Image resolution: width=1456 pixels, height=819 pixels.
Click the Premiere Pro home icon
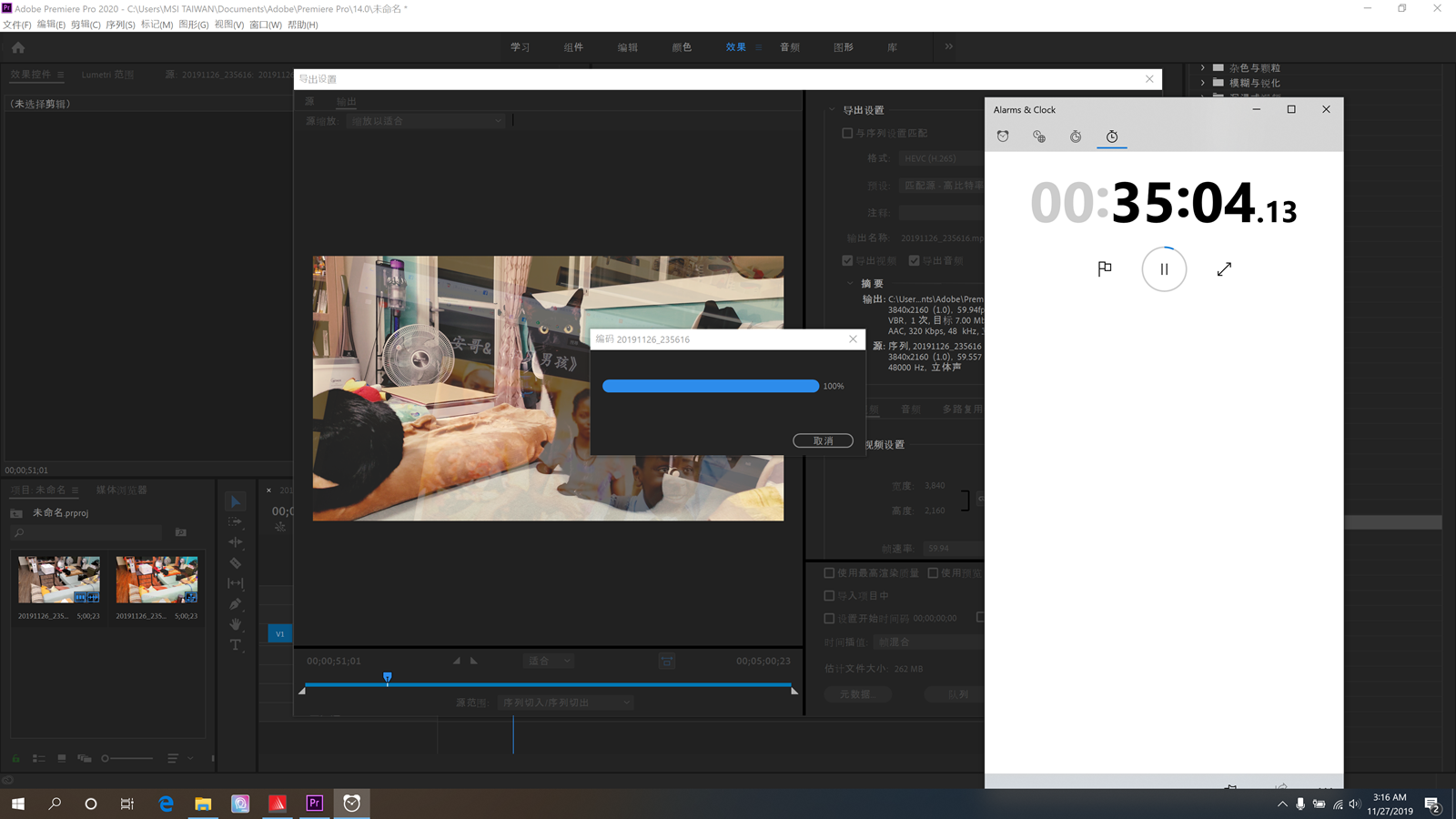click(18, 47)
